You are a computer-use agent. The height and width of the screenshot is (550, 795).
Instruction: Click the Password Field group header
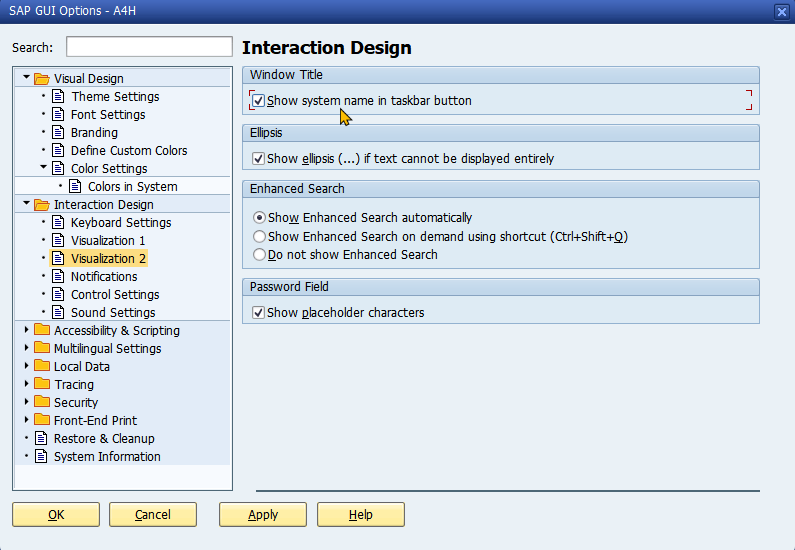(x=500, y=287)
